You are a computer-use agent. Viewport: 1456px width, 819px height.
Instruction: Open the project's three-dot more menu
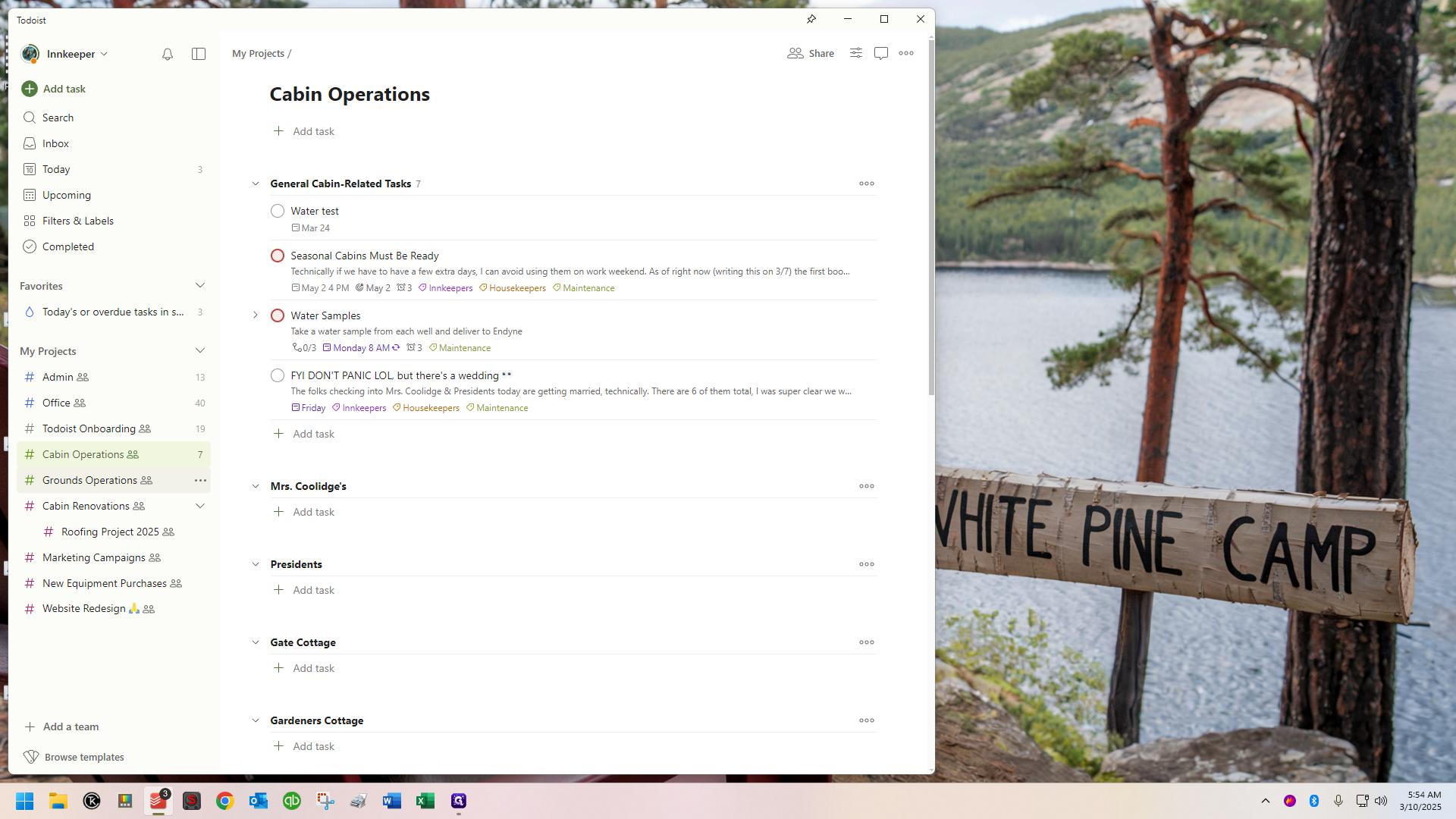906,53
